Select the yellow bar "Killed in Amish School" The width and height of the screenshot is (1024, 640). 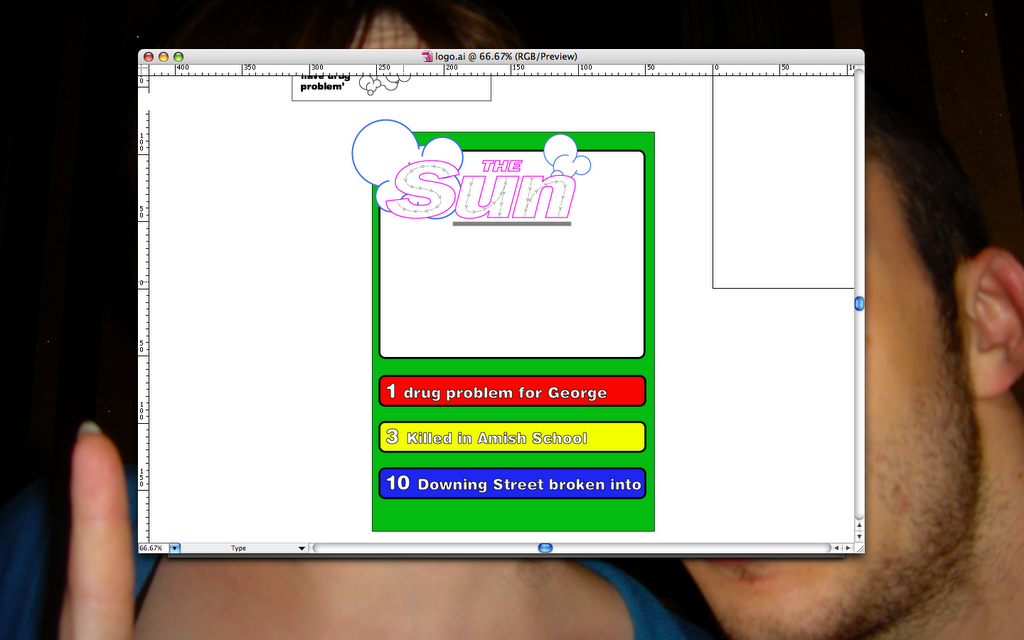(512, 437)
